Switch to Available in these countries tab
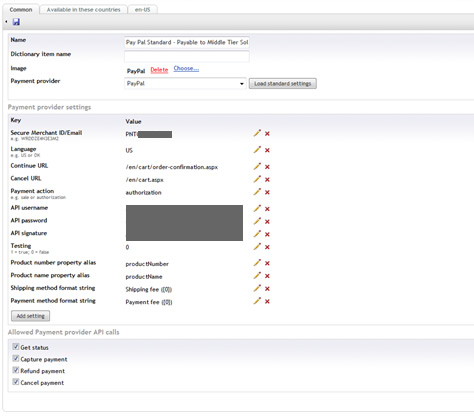 coord(83,10)
